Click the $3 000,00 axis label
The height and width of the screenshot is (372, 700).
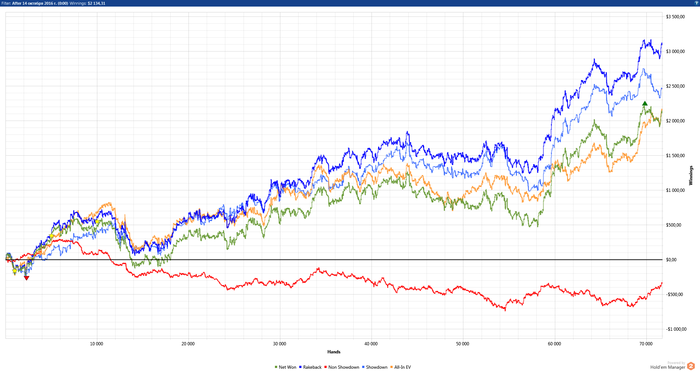coord(675,51)
